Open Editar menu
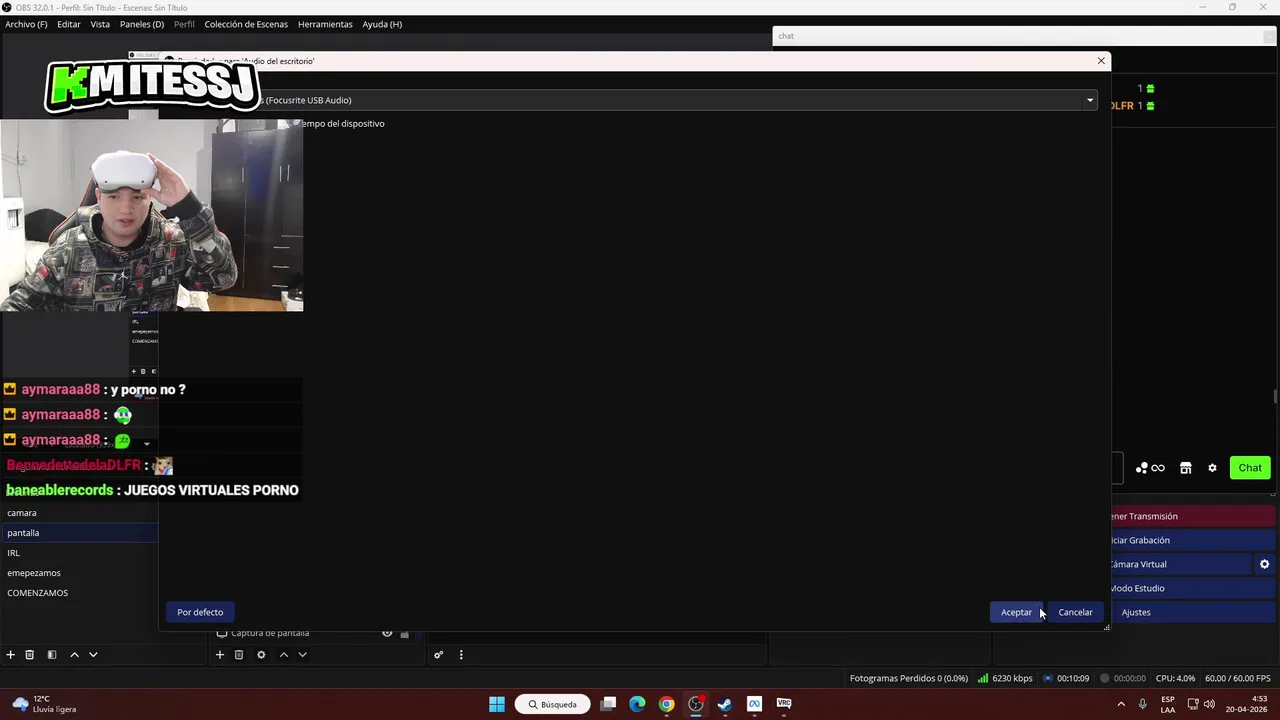1280x720 pixels. tap(69, 24)
